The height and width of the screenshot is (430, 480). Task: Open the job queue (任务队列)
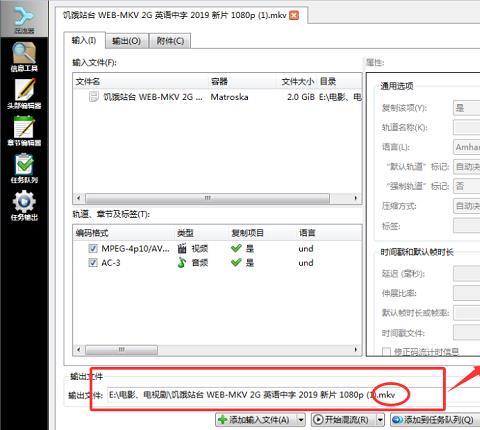pos(24,168)
